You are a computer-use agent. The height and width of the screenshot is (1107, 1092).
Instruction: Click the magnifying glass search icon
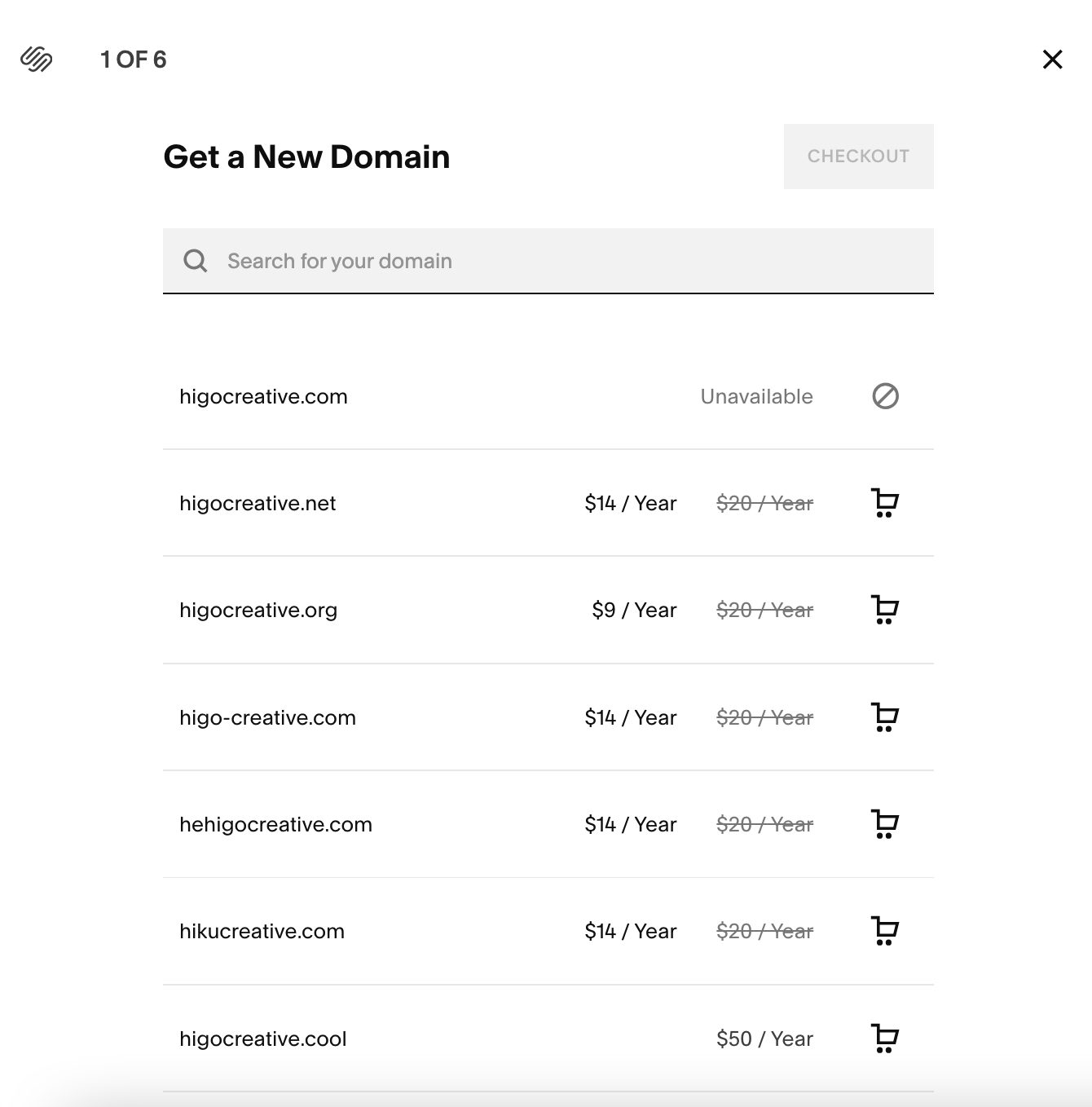[x=196, y=260]
